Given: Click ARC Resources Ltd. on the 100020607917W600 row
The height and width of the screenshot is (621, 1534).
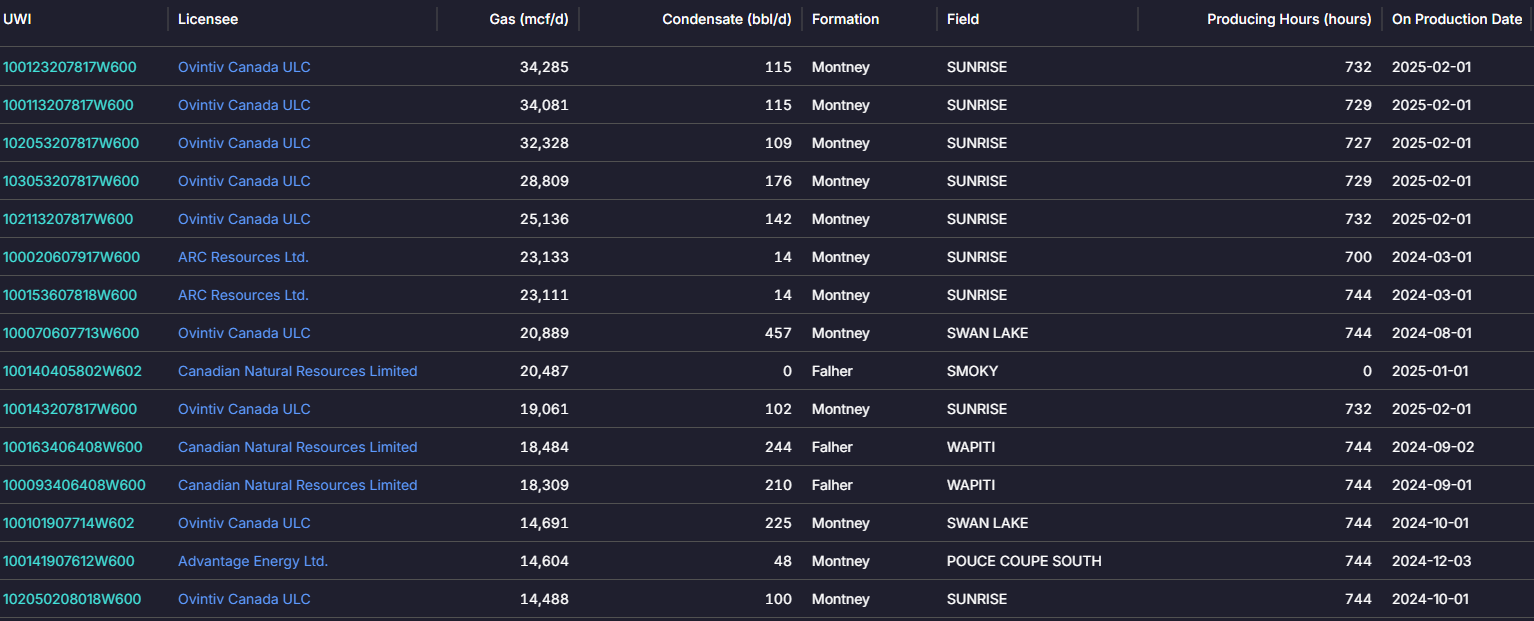Looking at the screenshot, I should point(243,257).
